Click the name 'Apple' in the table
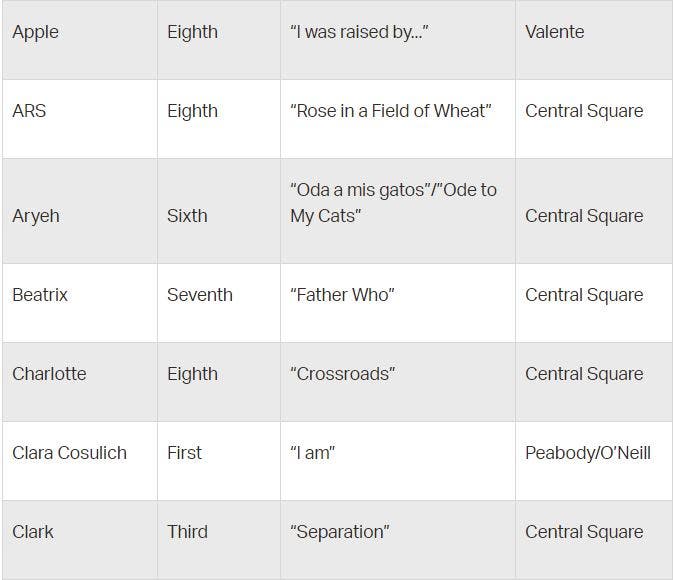 [x=35, y=32]
